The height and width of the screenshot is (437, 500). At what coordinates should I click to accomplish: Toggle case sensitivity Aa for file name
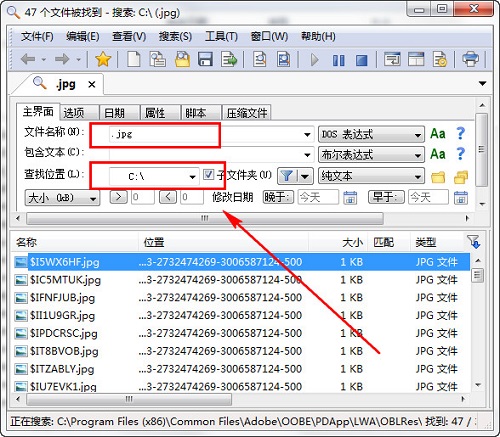coord(438,134)
